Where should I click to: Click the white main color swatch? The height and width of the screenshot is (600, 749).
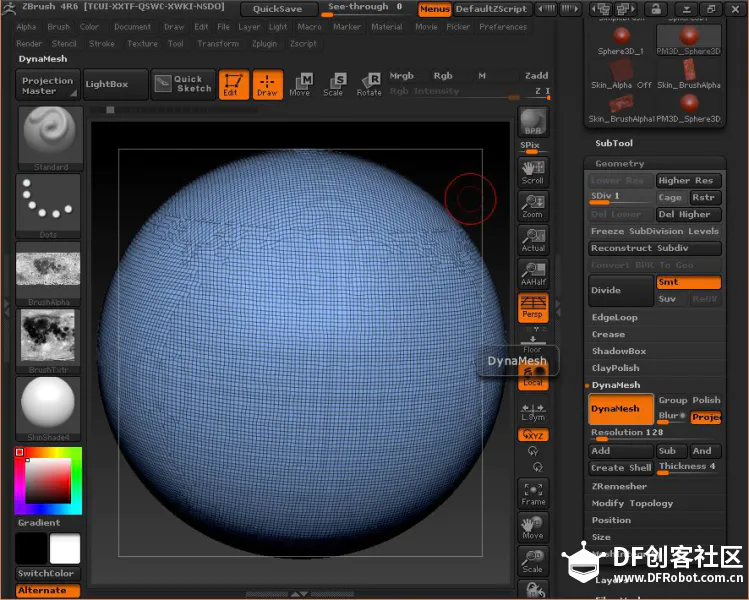pos(64,549)
